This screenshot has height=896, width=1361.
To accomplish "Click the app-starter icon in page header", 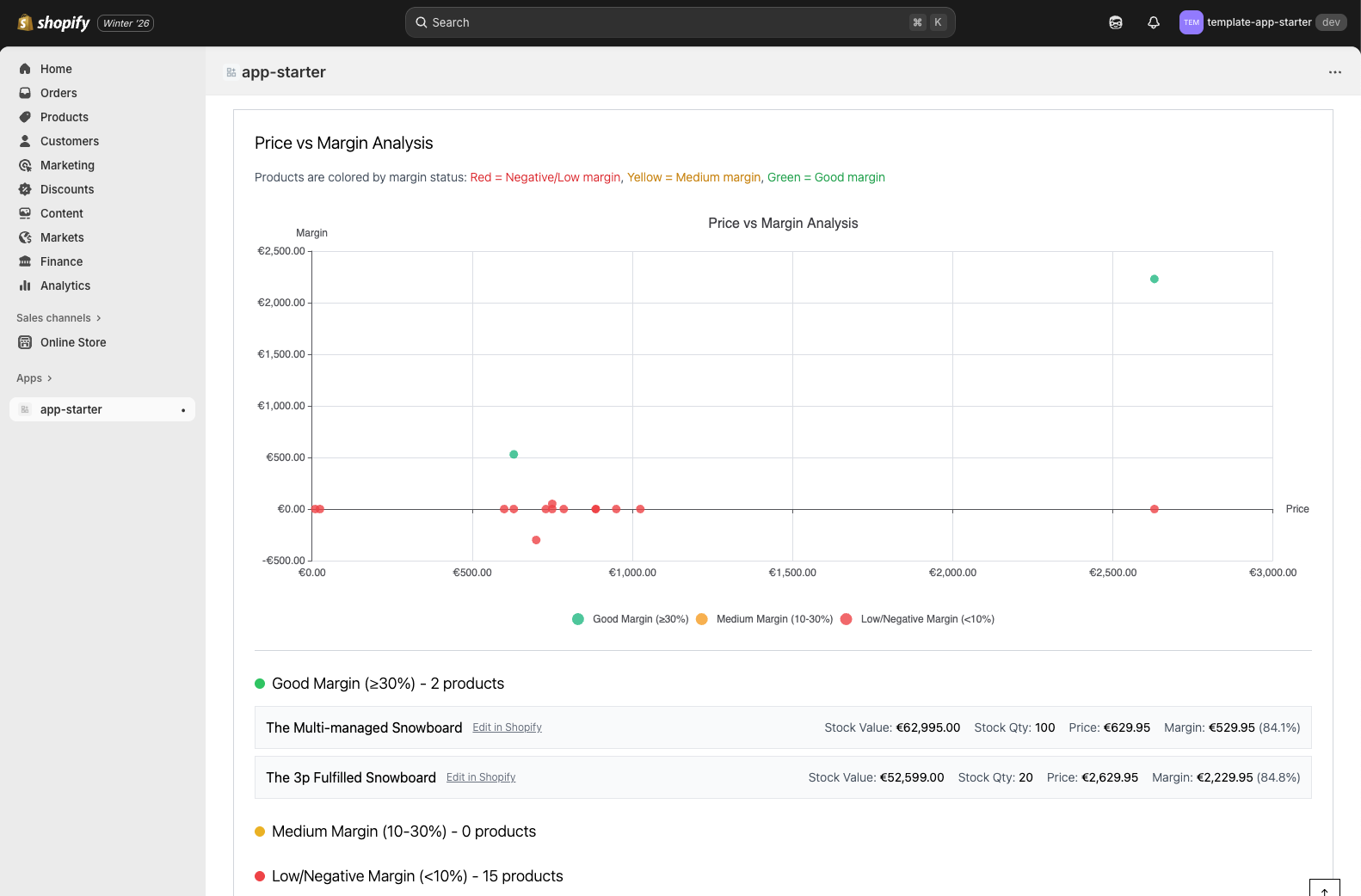I will tap(231, 72).
